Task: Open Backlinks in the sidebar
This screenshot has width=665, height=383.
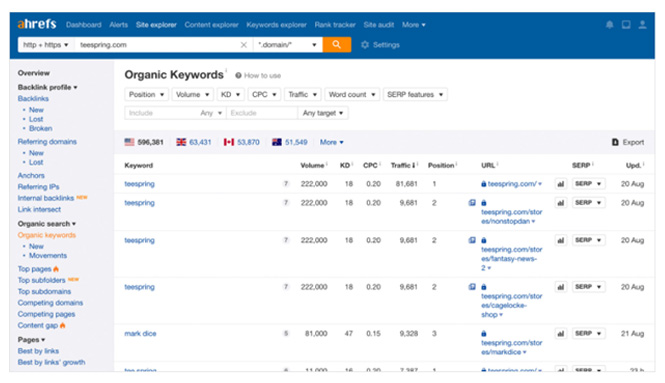Action: 33,98
